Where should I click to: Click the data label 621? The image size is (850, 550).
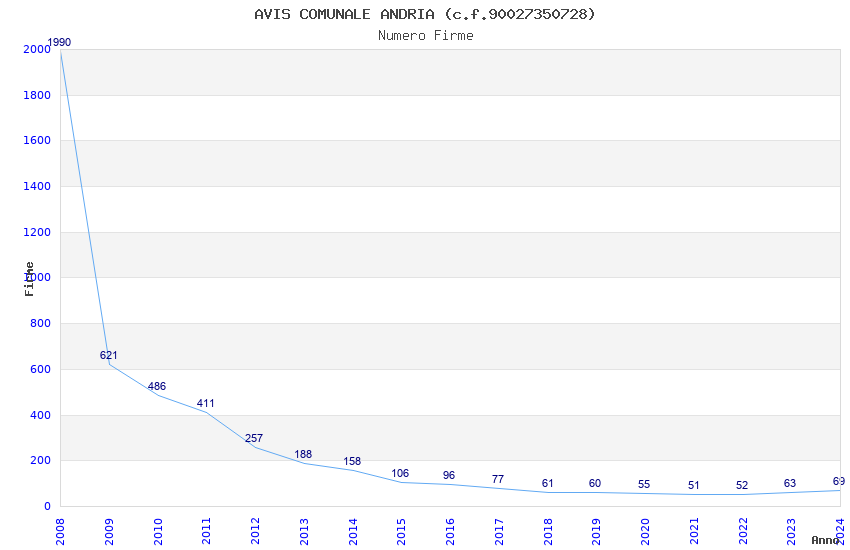pyautogui.click(x=108, y=355)
